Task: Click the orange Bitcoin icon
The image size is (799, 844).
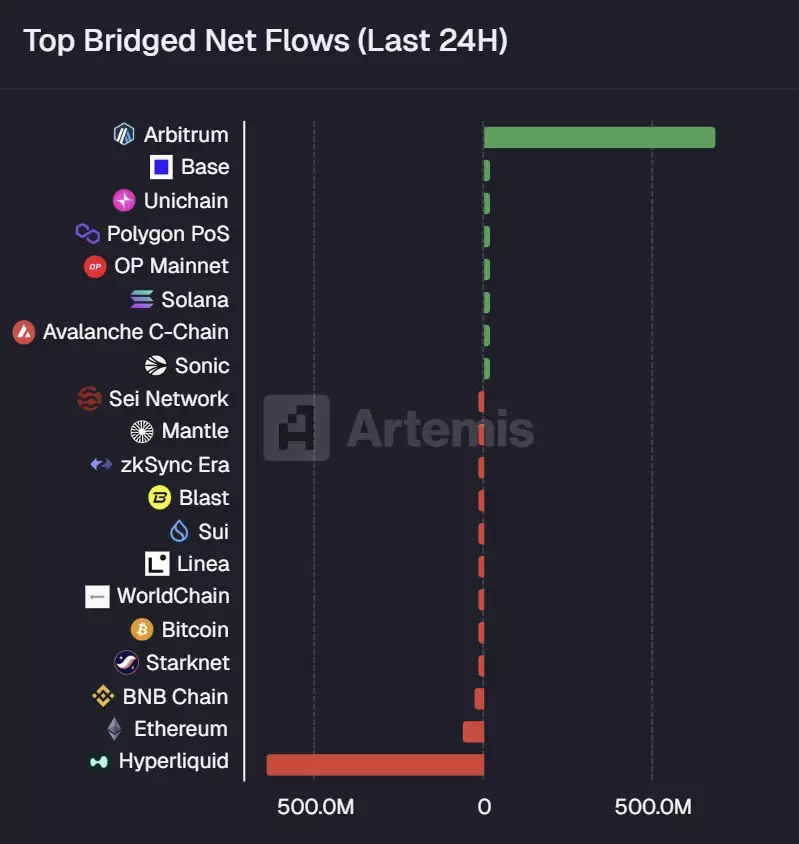Action: pos(142,629)
